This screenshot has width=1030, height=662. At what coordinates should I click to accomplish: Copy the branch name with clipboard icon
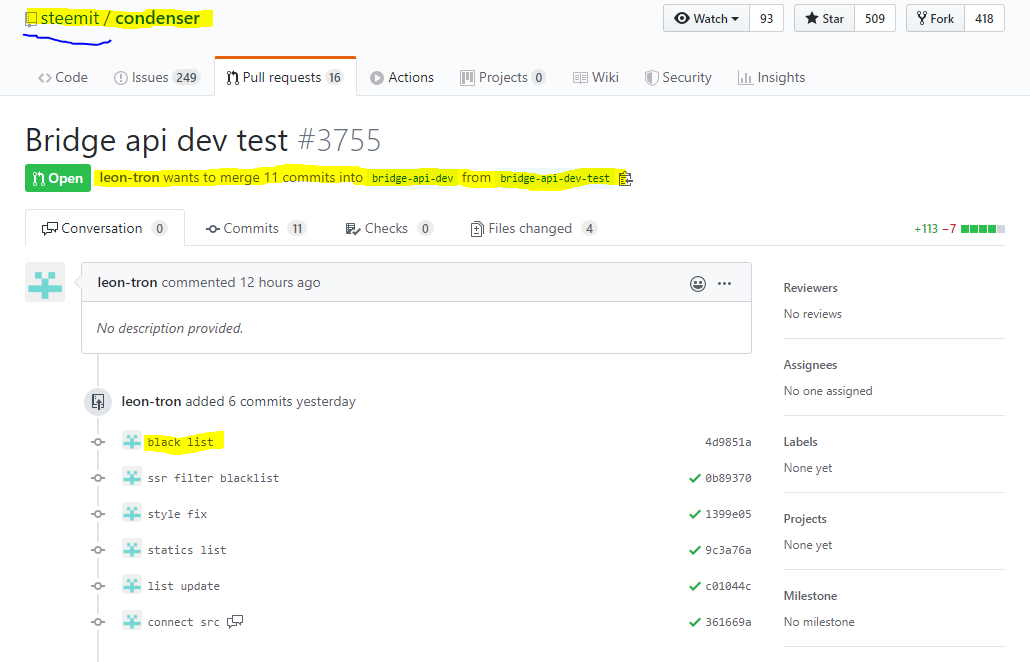[625, 179]
